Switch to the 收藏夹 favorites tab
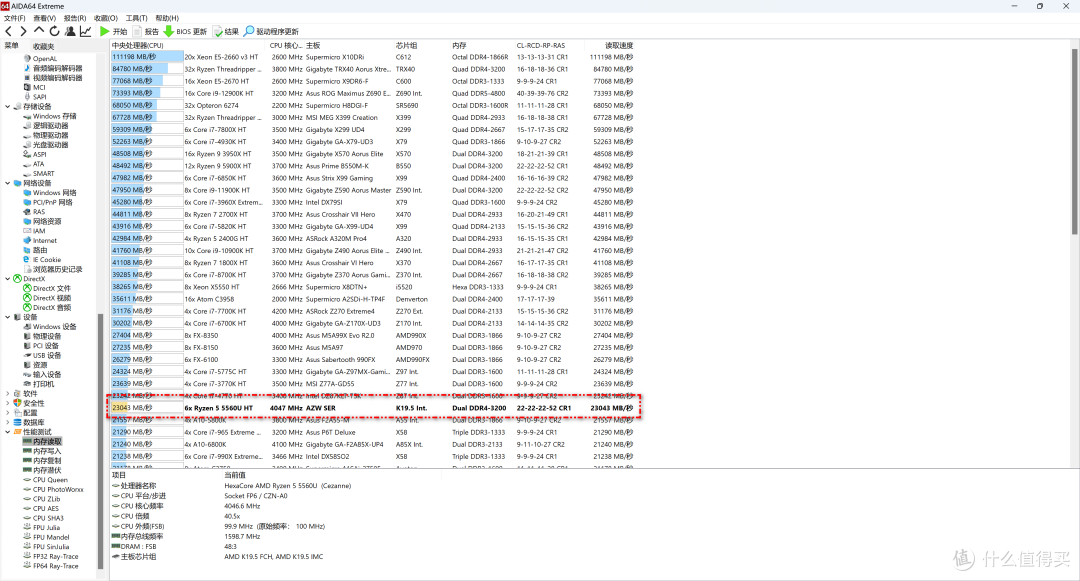 (x=44, y=46)
